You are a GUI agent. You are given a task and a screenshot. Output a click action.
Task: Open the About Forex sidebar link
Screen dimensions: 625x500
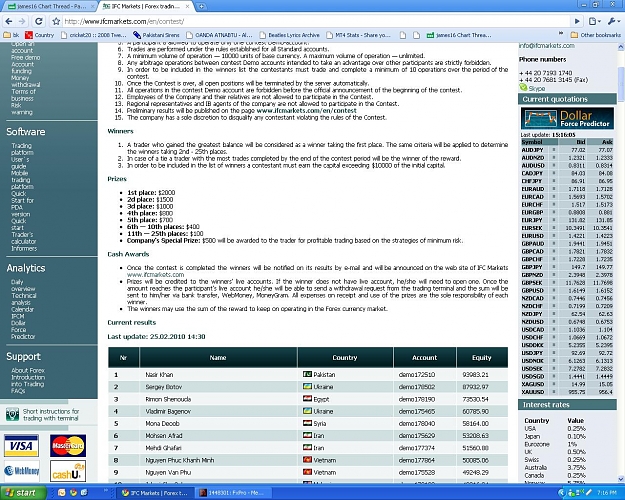pyautogui.click(x=28, y=370)
